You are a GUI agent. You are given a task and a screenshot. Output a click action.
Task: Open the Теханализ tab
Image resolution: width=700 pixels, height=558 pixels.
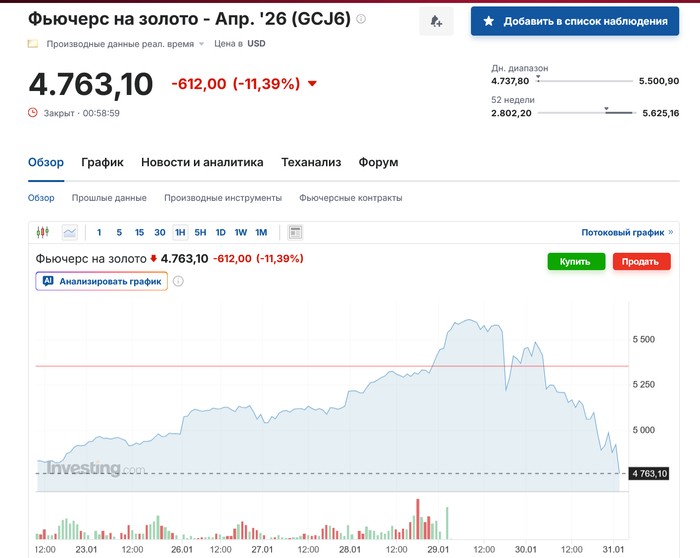pos(311,162)
